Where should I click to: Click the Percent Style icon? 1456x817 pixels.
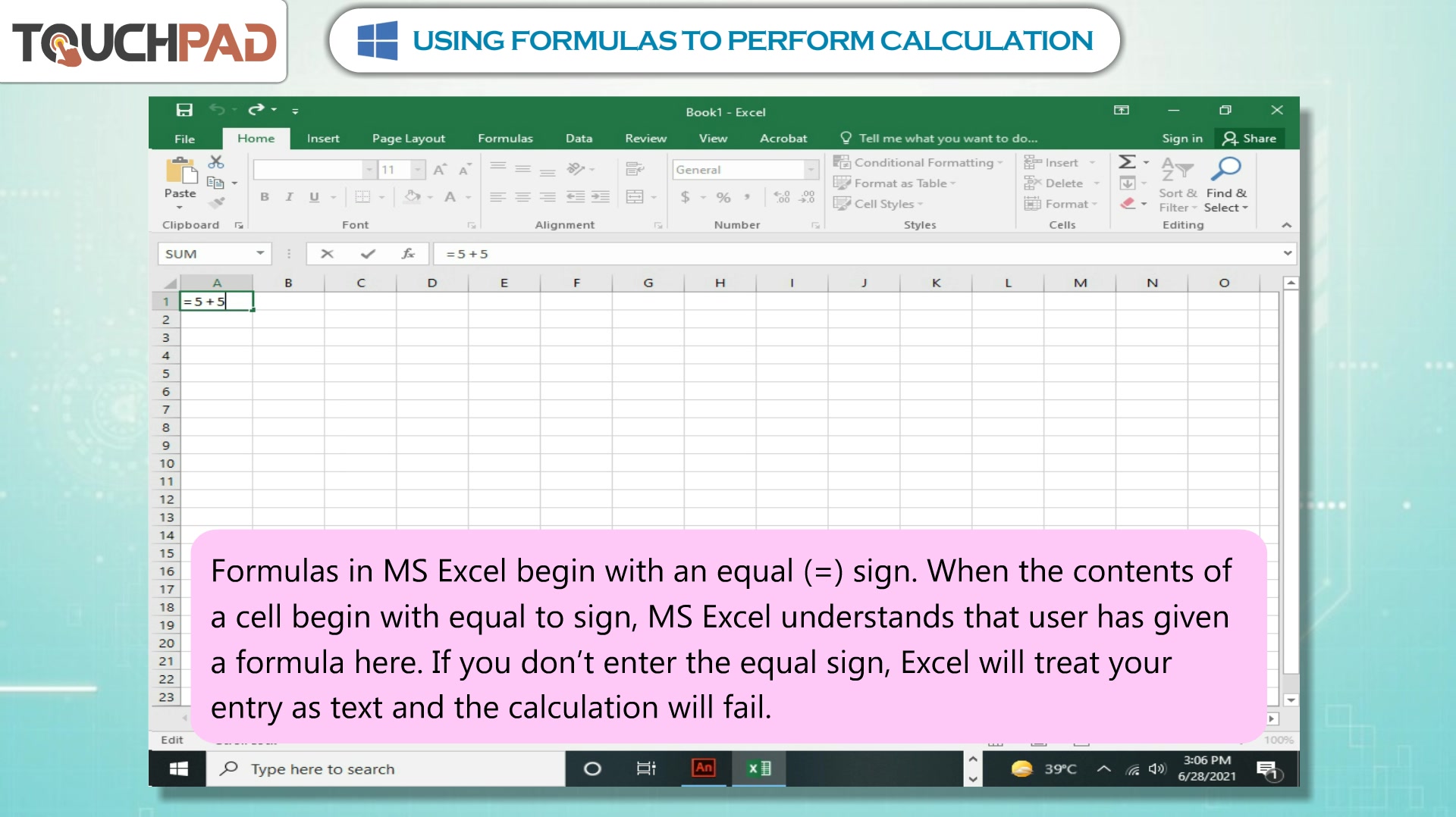coord(723,197)
